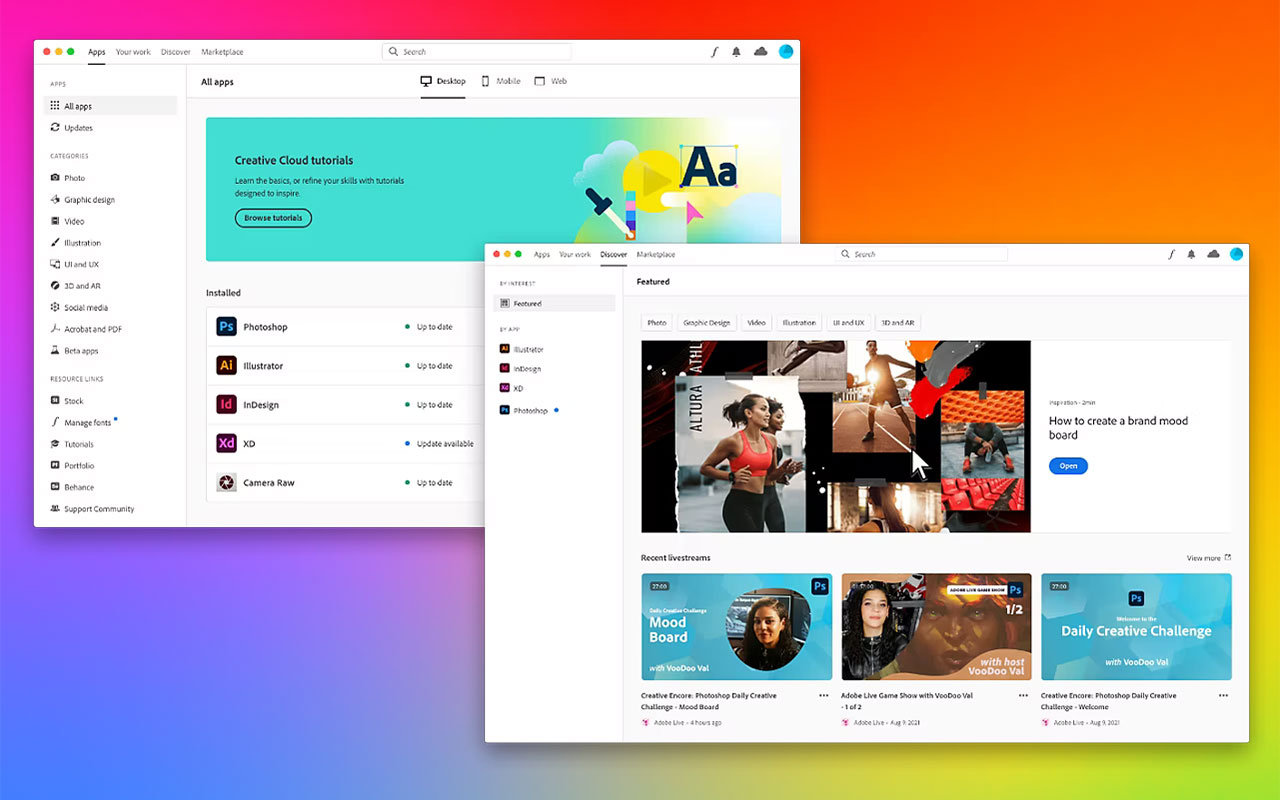Select XD in the Discover window sidebar
This screenshot has width=1280, height=800.
click(x=517, y=388)
